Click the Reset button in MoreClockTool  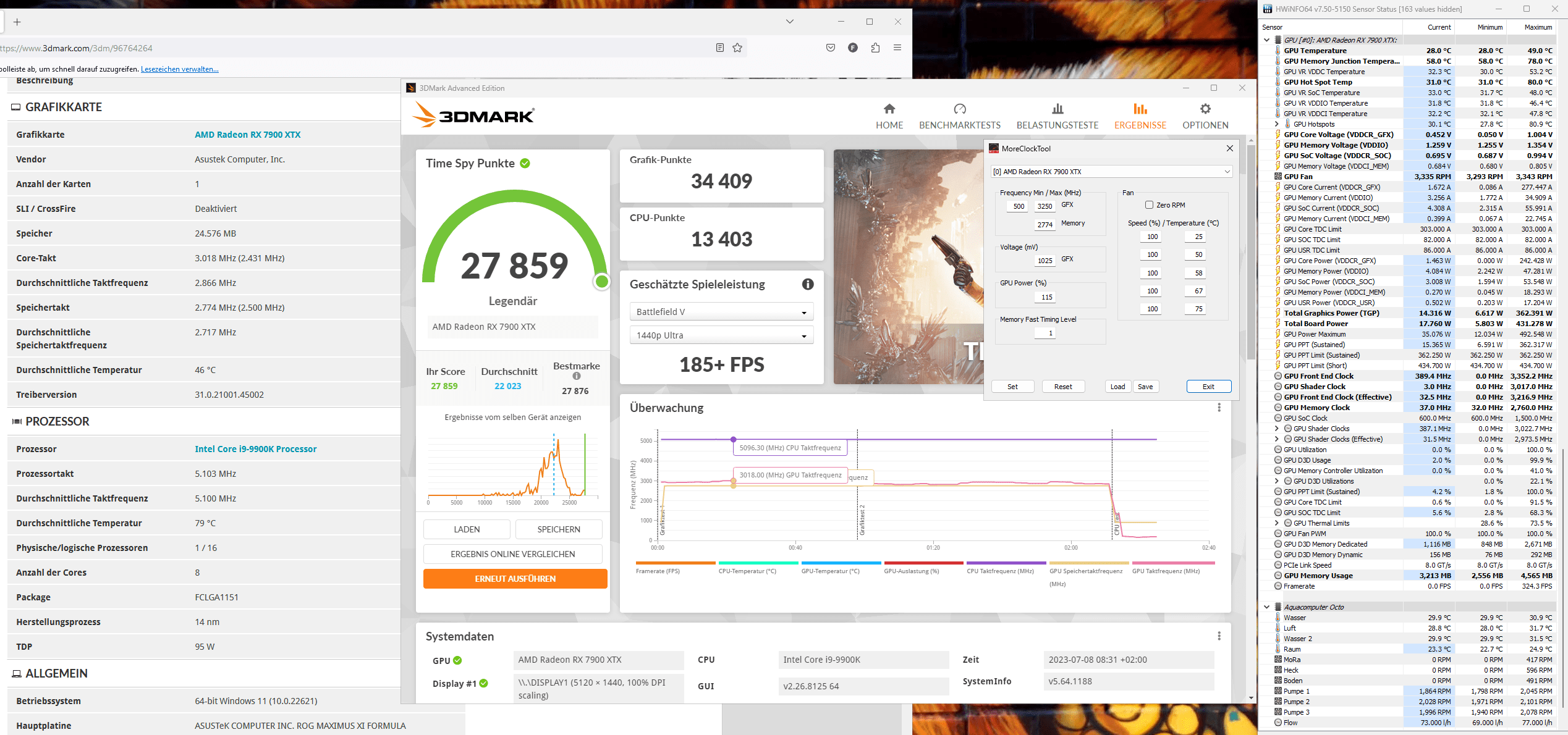(x=1063, y=387)
